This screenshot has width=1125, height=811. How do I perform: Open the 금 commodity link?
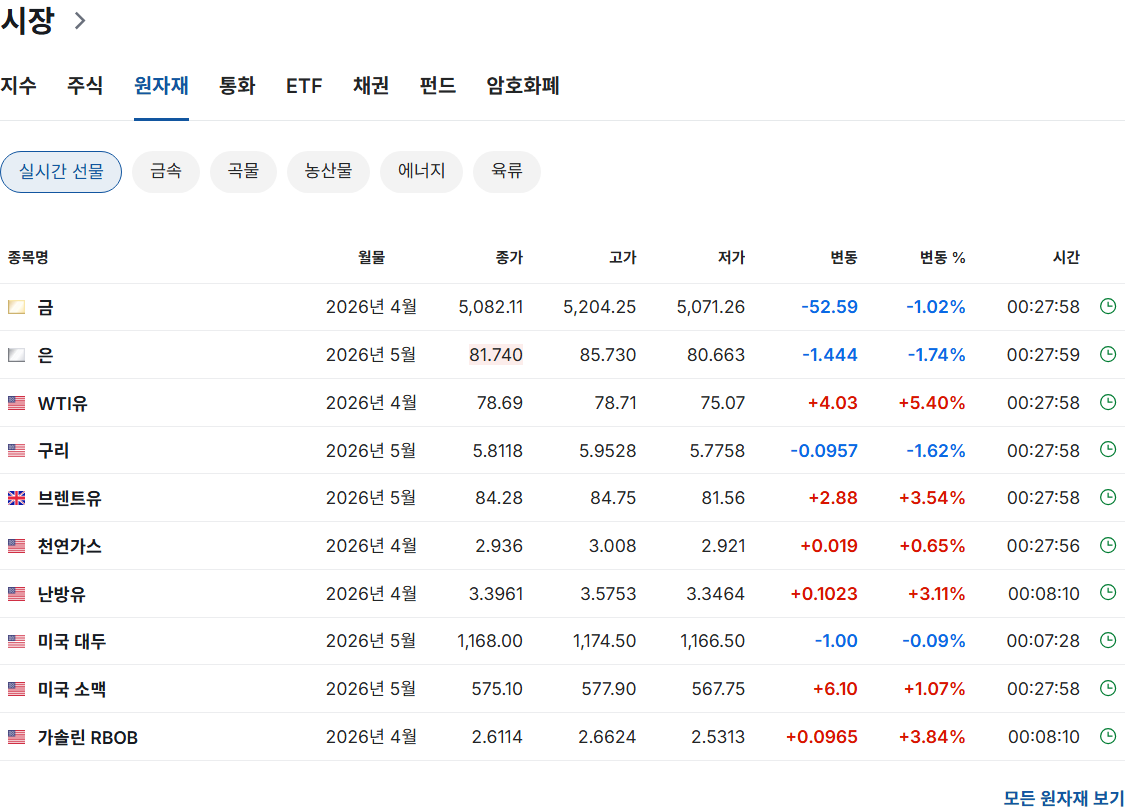click(x=45, y=307)
